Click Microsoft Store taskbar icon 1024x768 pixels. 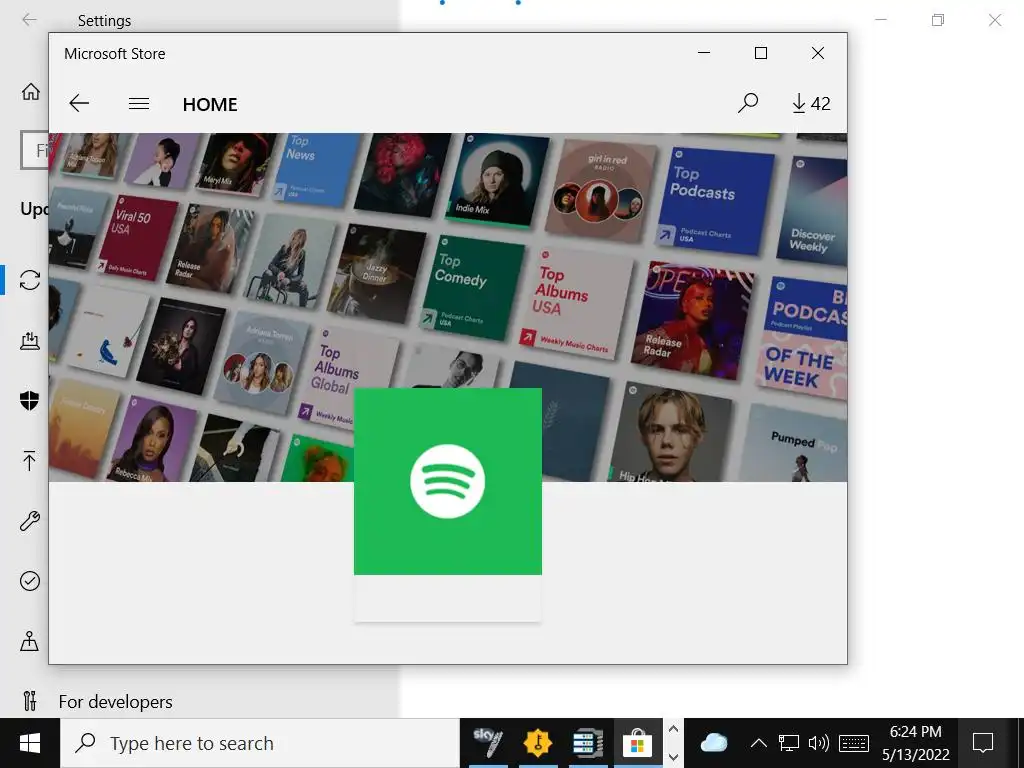pyautogui.click(x=638, y=743)
